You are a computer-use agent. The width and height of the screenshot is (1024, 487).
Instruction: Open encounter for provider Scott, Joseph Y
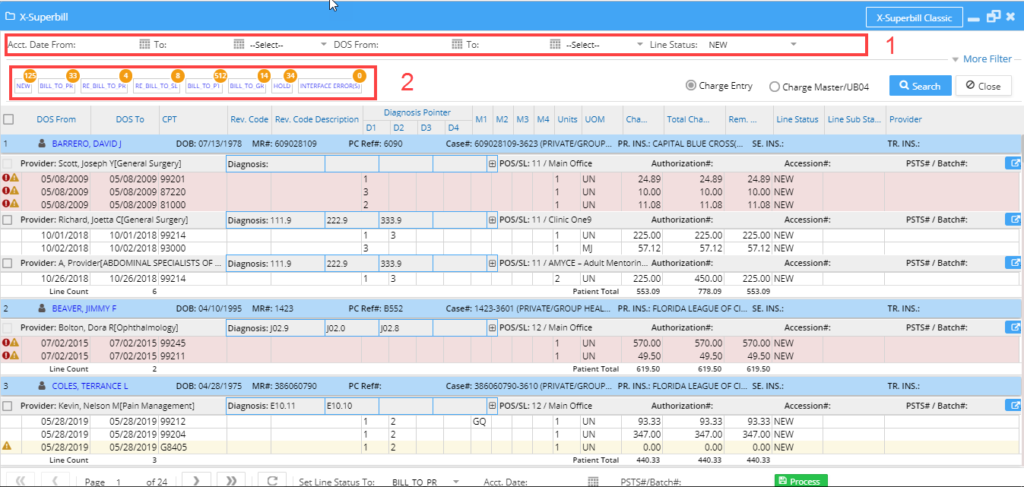1012,163
